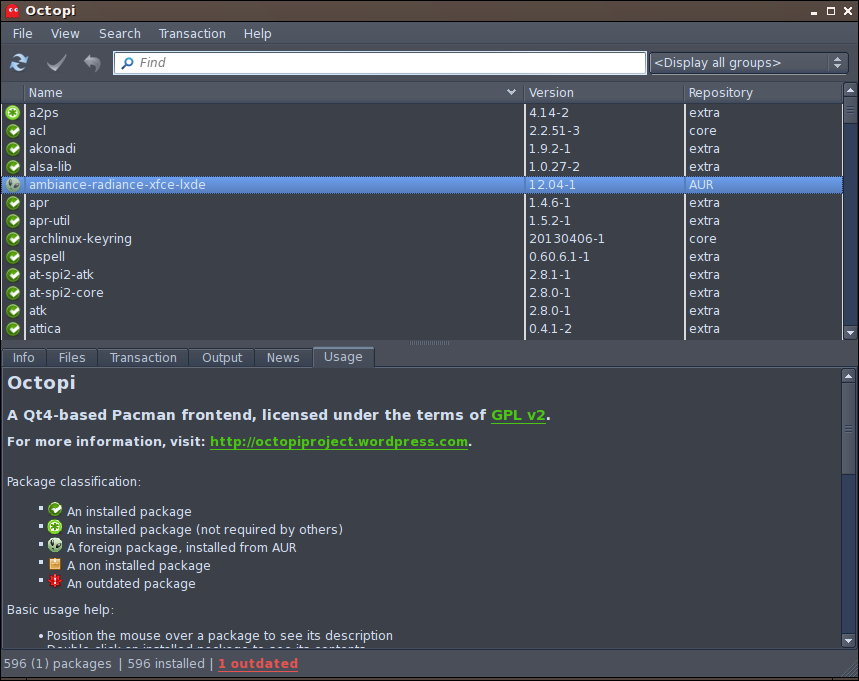The height and width of the screenshot is (681, 859).
Task: Open the Transaction menu
Action: 192,33
